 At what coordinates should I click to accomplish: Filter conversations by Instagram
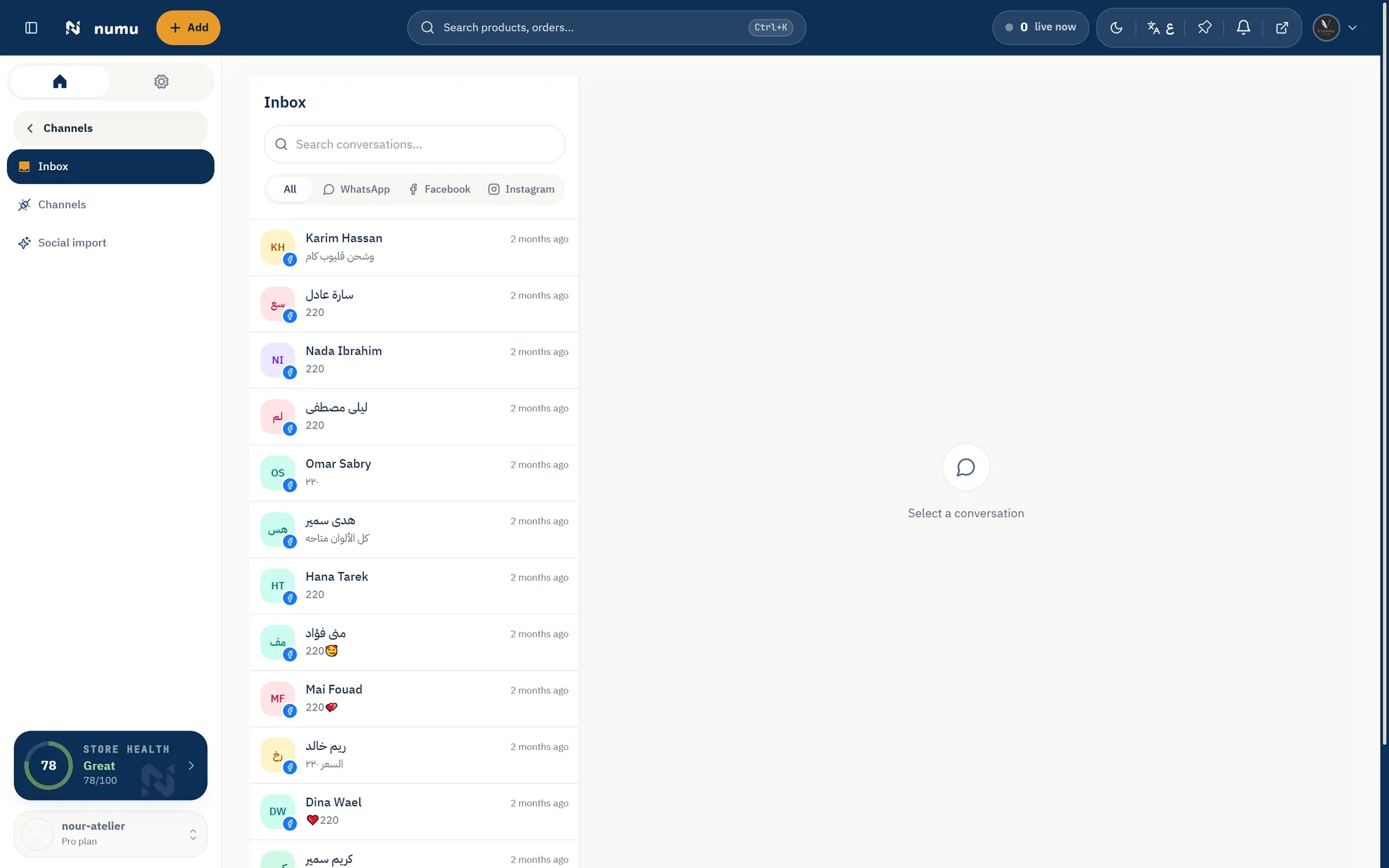point(522,190)
